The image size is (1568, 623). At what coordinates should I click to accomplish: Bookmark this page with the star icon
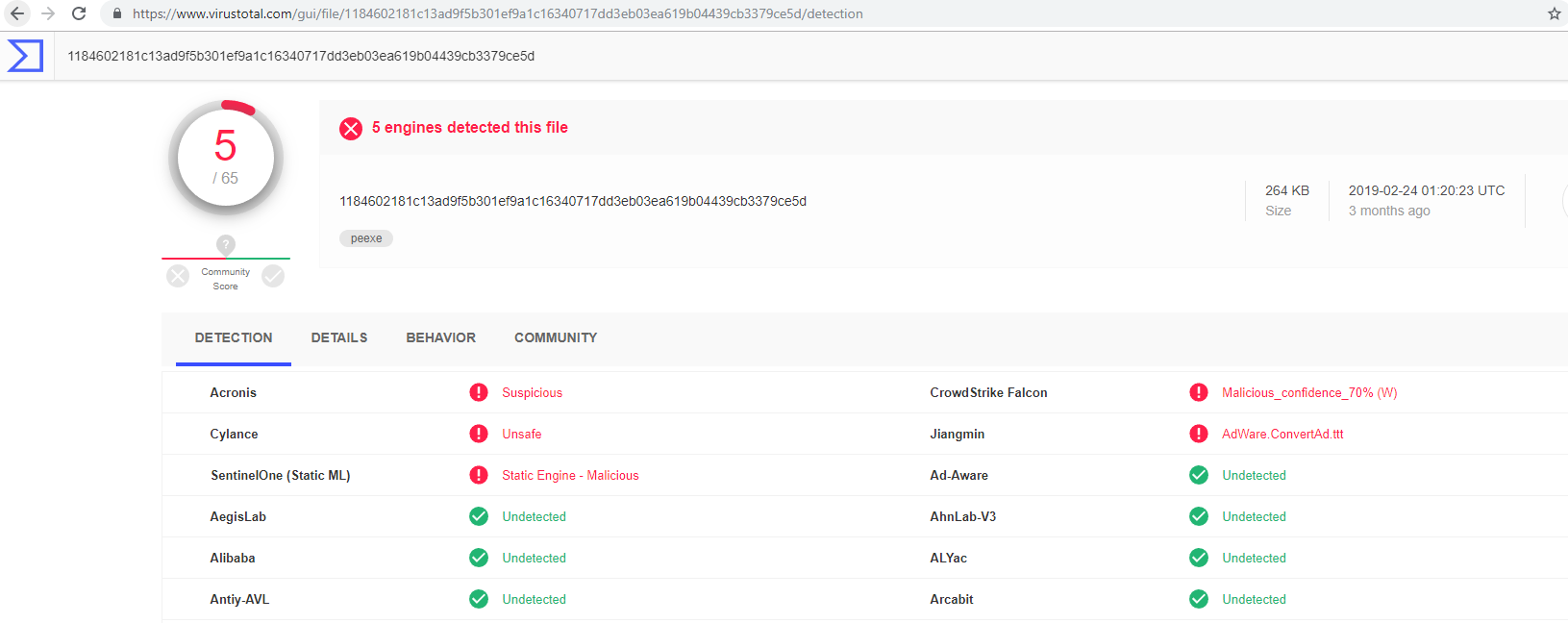click(x=1554, y=13)
